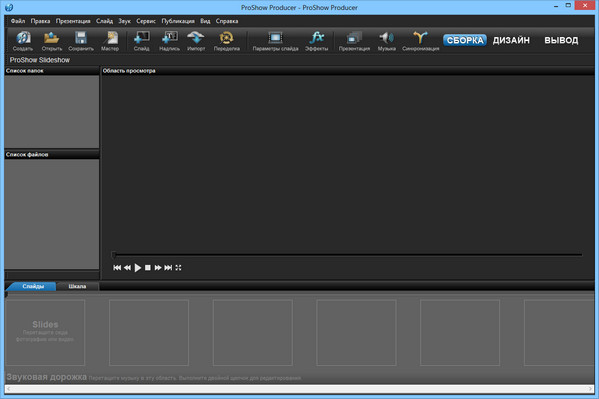Select the Шкала timeline tab
The width and height of the screenshot is (599, 399).
coord(77,286)
